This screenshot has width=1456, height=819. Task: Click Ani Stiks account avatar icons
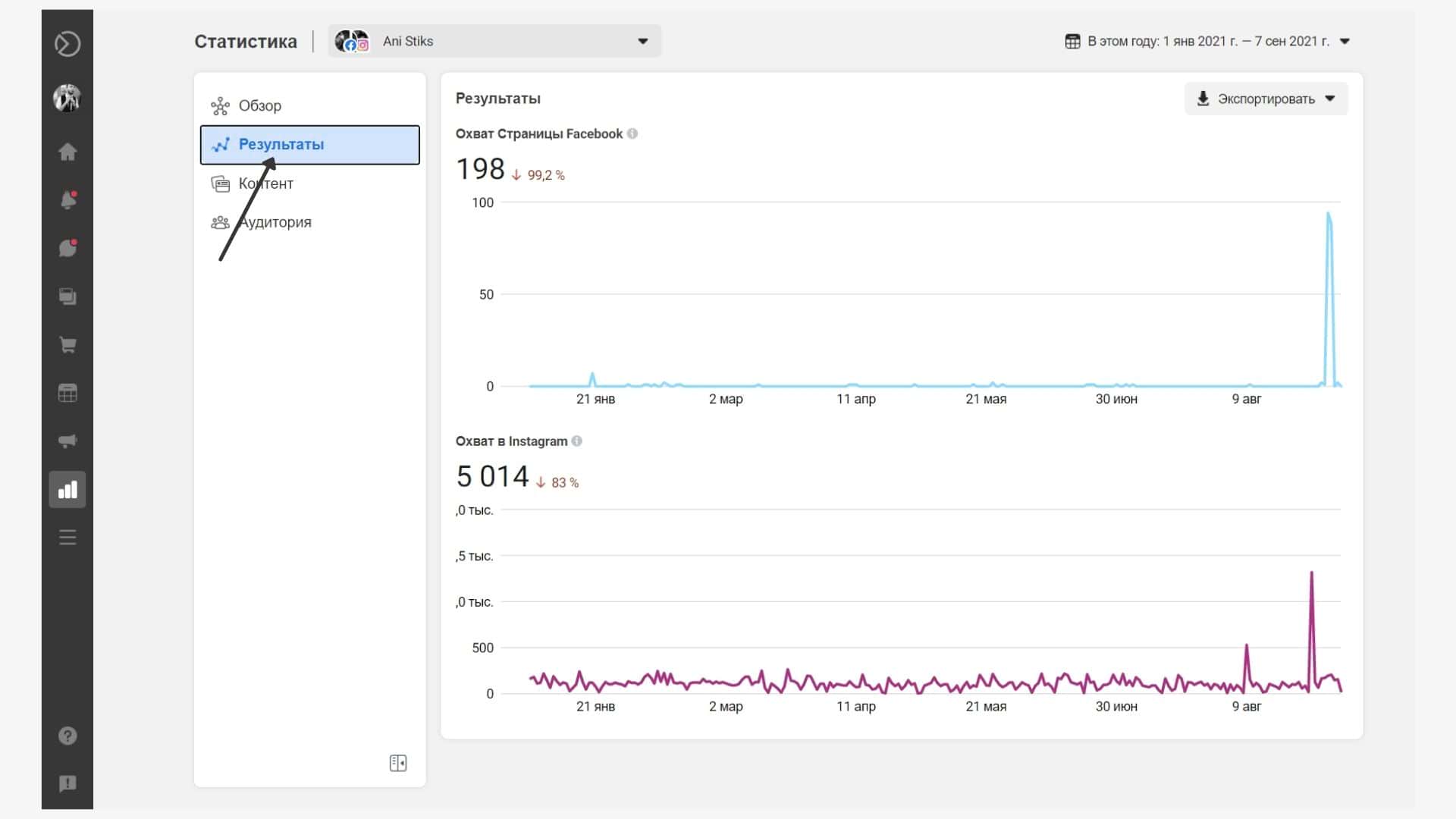352,41
